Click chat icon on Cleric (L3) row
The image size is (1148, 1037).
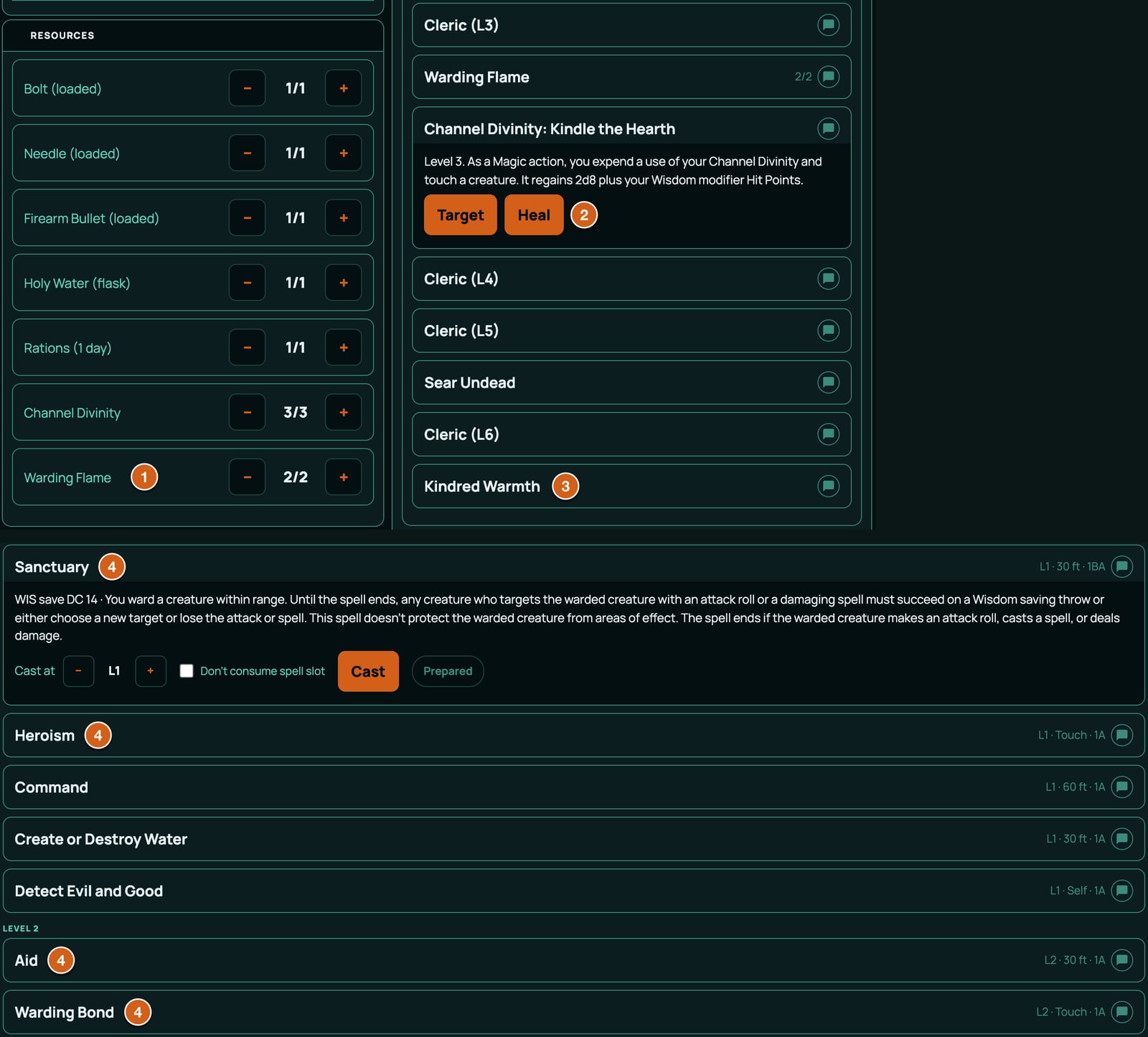828,25
